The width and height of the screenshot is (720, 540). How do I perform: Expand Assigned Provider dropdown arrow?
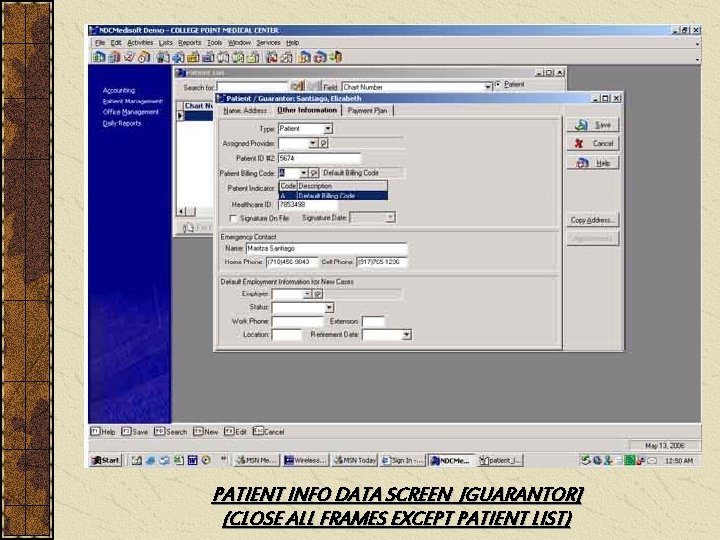click(313, 143)
